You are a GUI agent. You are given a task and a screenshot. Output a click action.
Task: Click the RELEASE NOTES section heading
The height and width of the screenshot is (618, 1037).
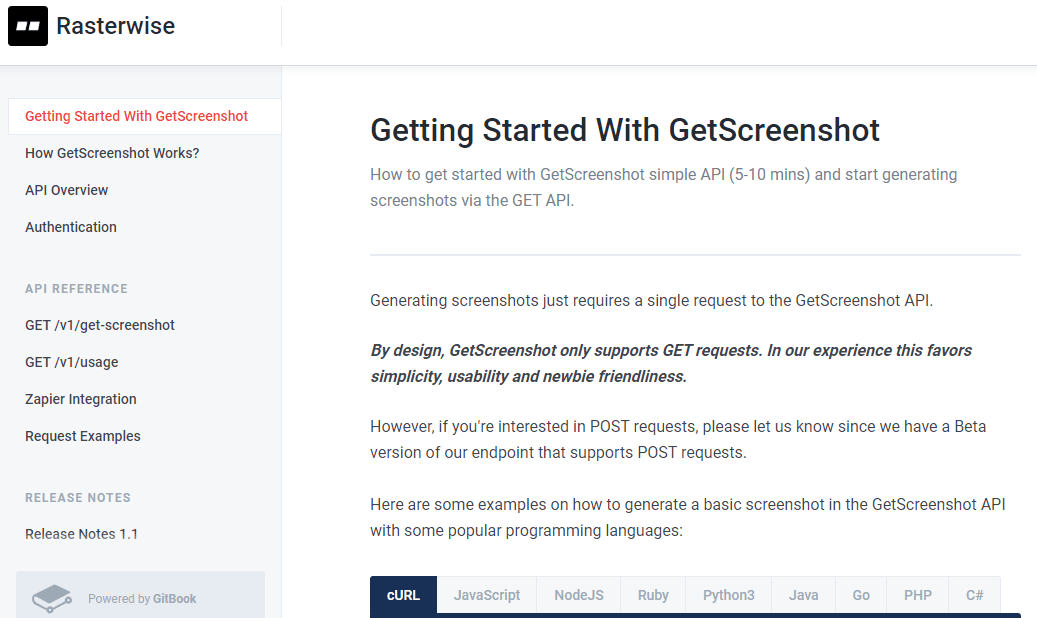pyautogui.click(x=78, y=498)
